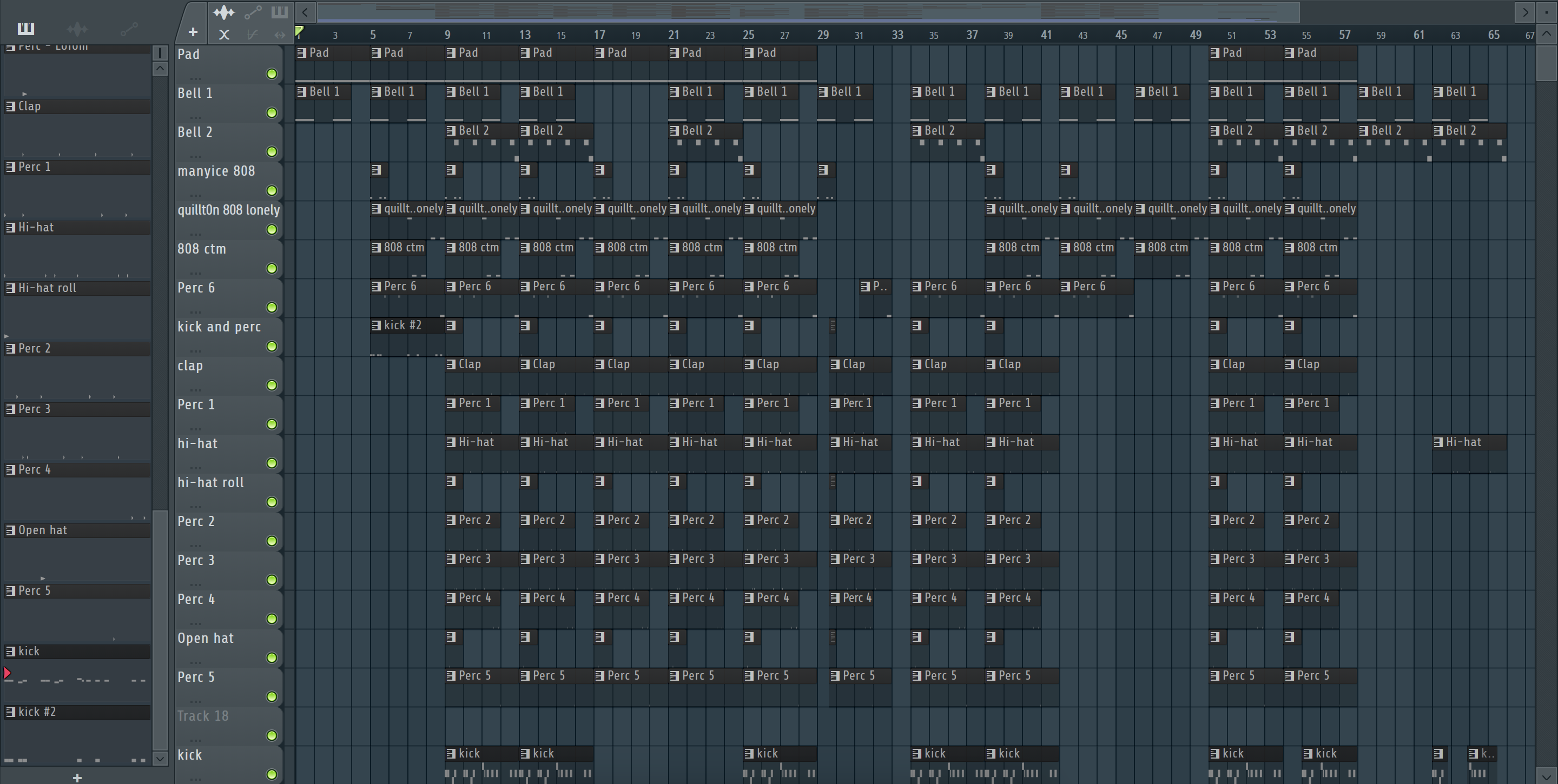Click the horizontal timeline scrollbar thumb
This screenshot has width=1558, height=784.
point(808,11)
